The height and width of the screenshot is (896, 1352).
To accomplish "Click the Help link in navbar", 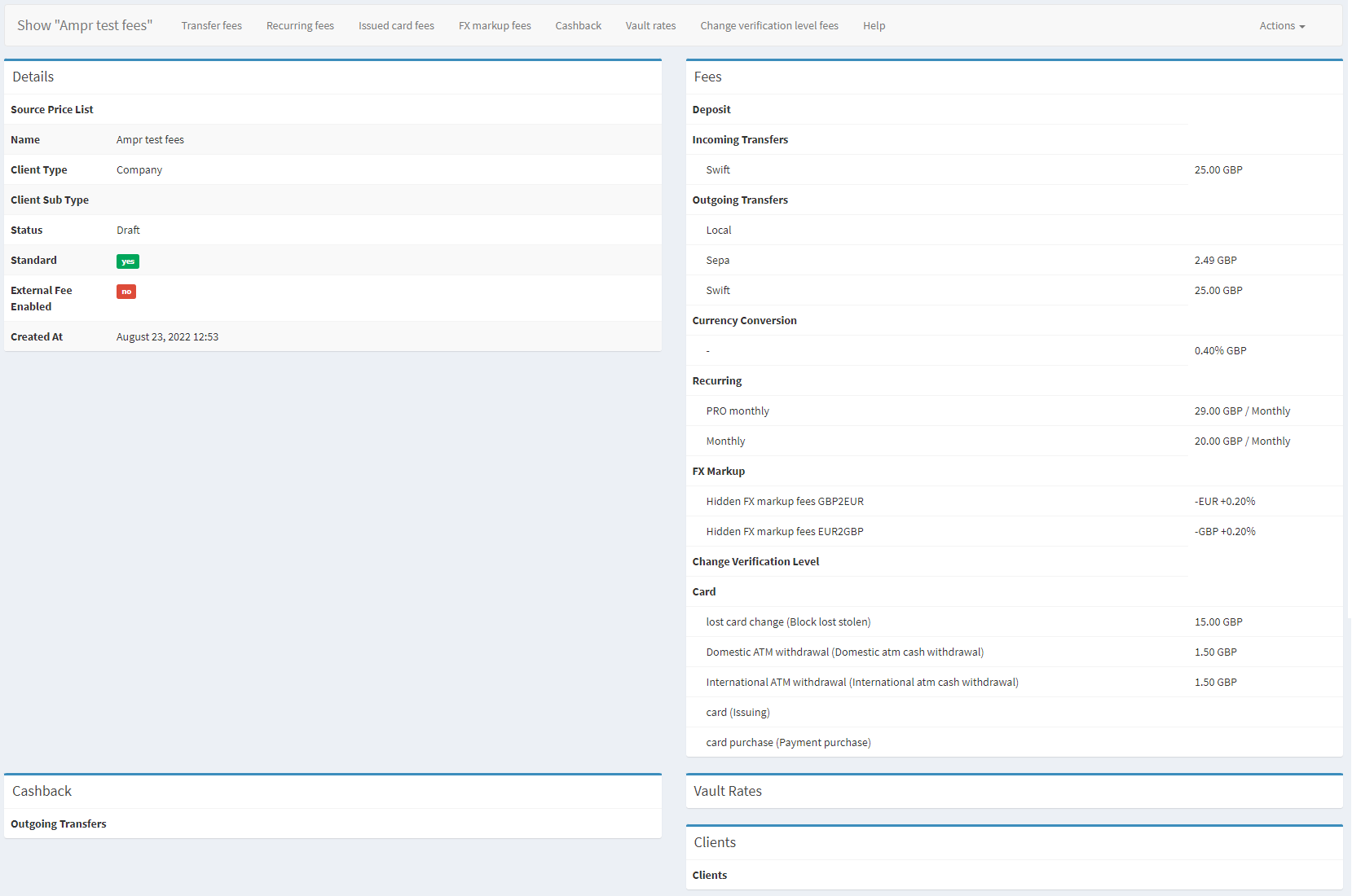I will pyautogui.click(x=874, y=26).
